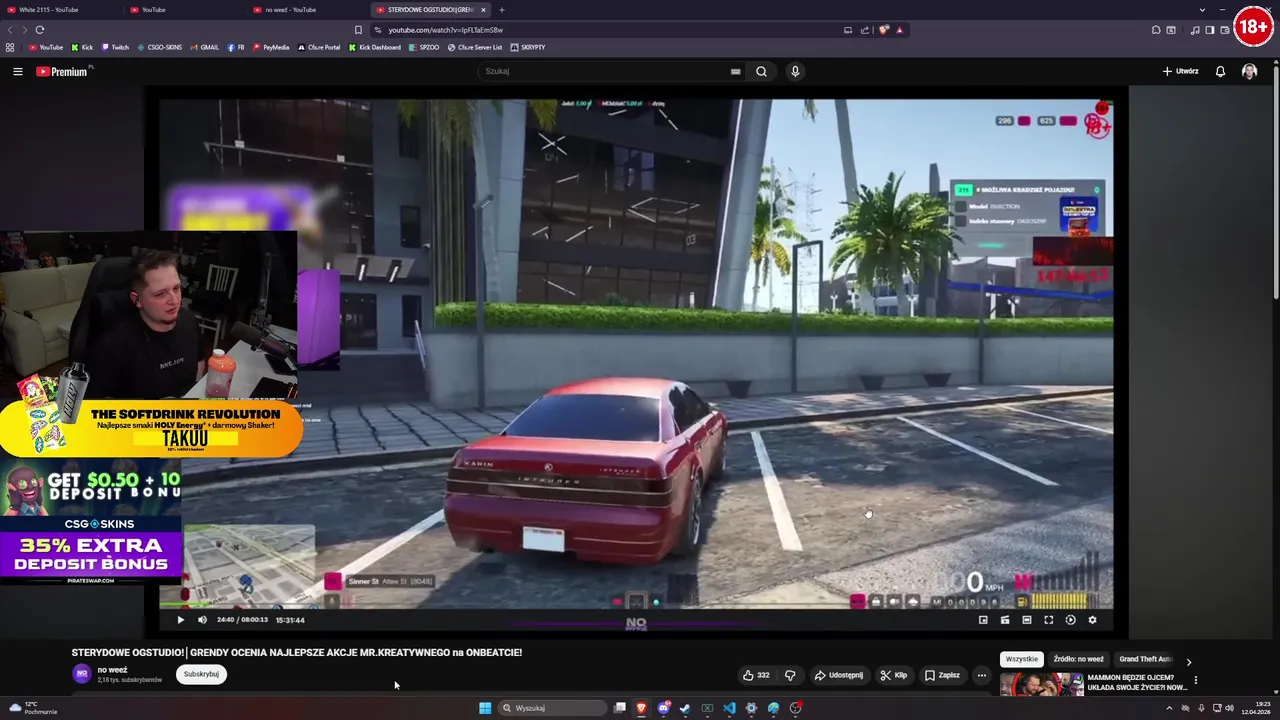This screenshot has height=720, width=1280.
Task: Start voice search with the microphone icon
Action: tap(795, 71)
